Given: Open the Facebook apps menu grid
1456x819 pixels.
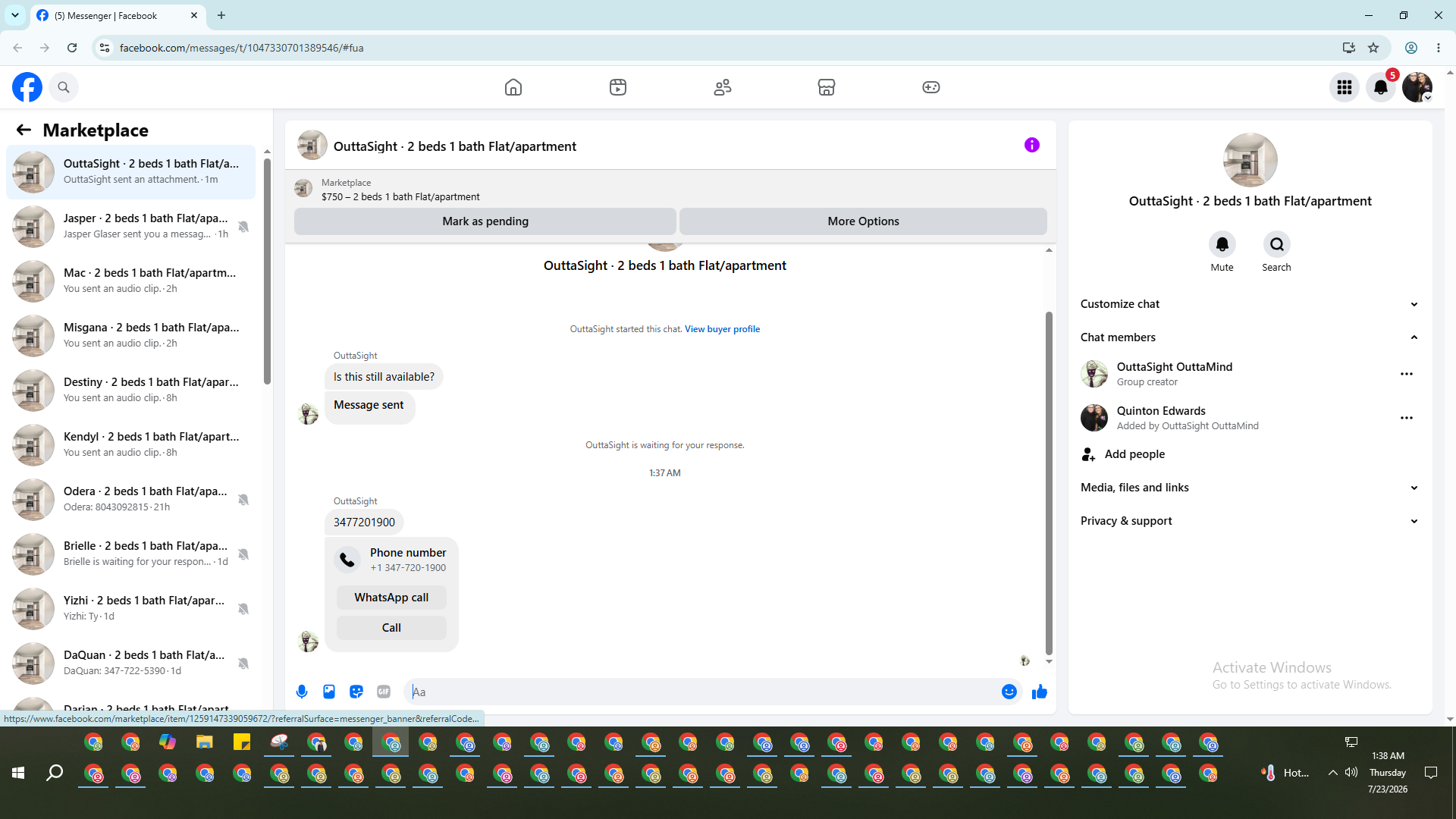Looking at the screenshot, I should point(1345,87).
